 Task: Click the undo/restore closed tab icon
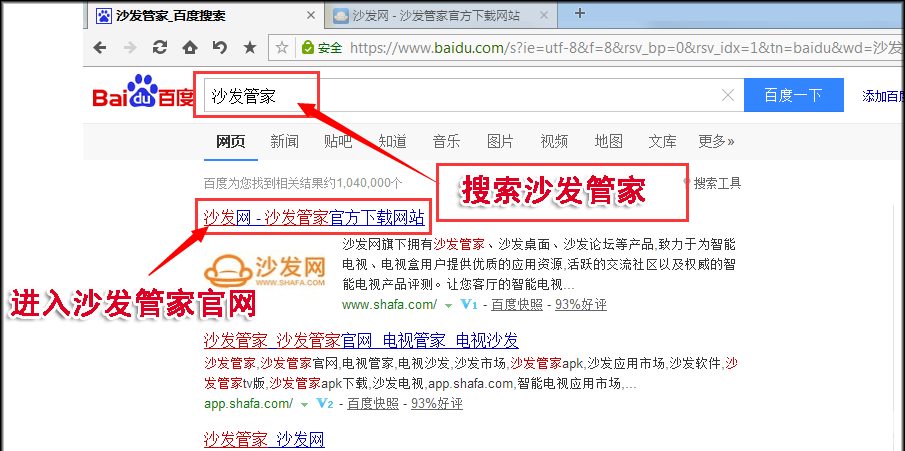(220, 47)
